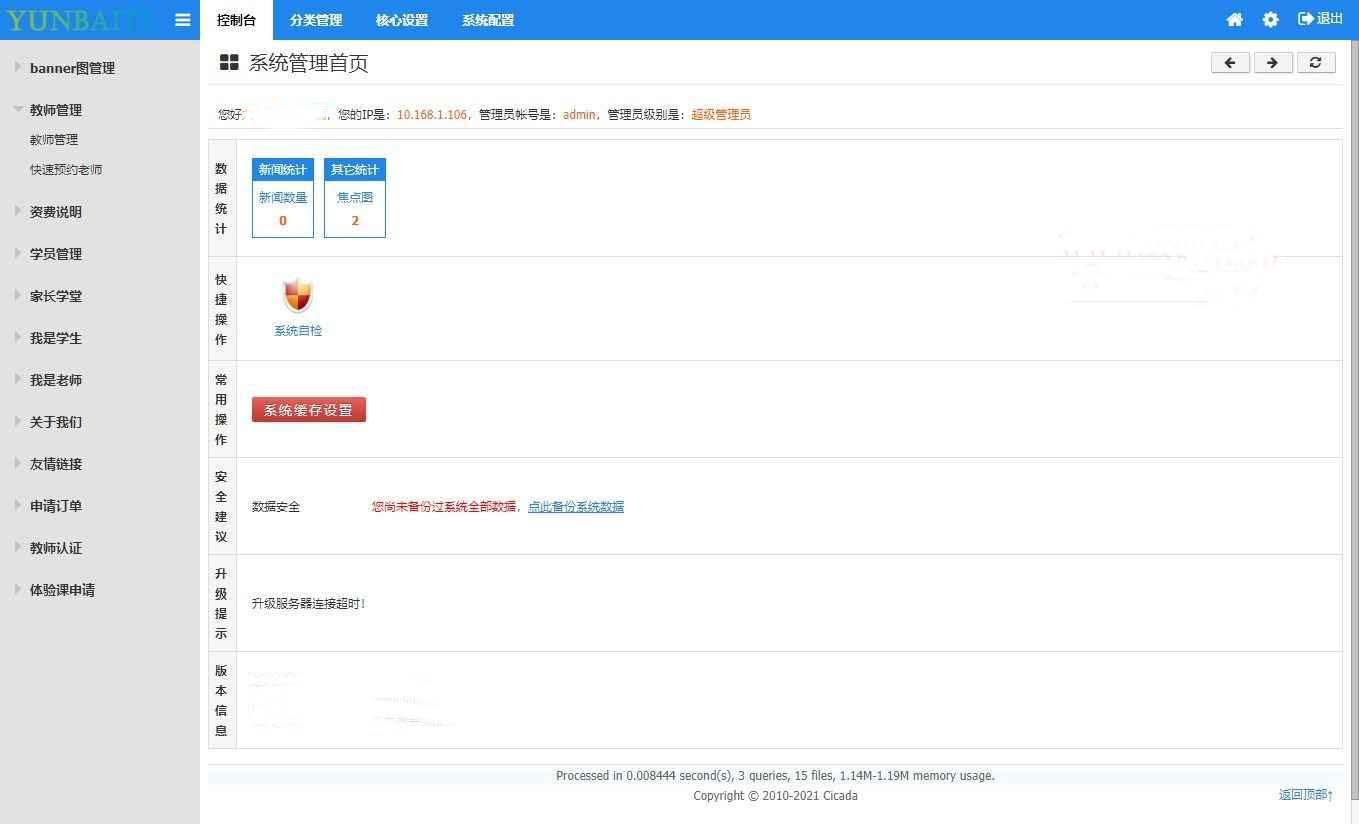Open settings gear icon in header
Viewport: 1359px width, 824px height.
[1270, 20]
